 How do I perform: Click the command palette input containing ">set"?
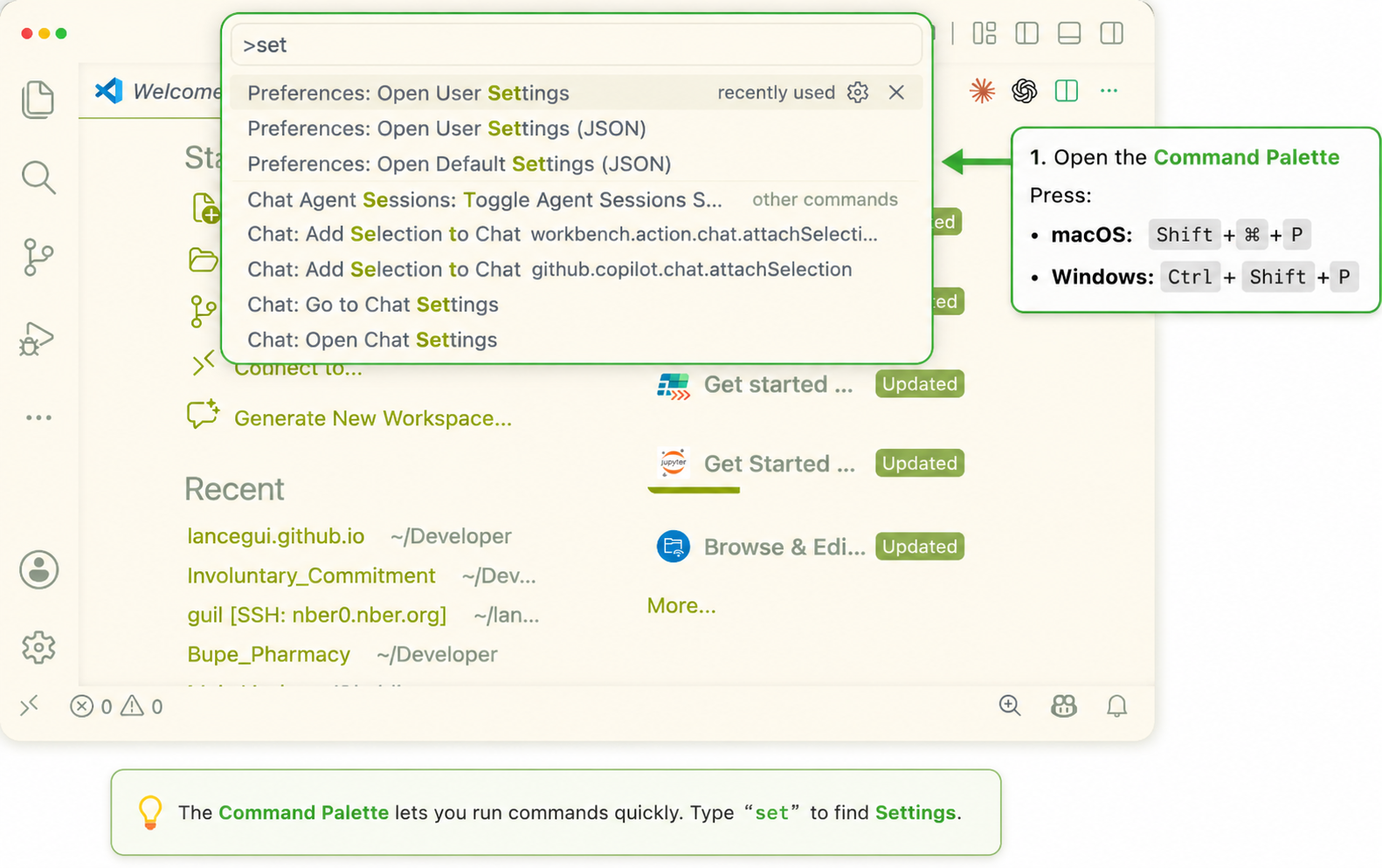577,45
